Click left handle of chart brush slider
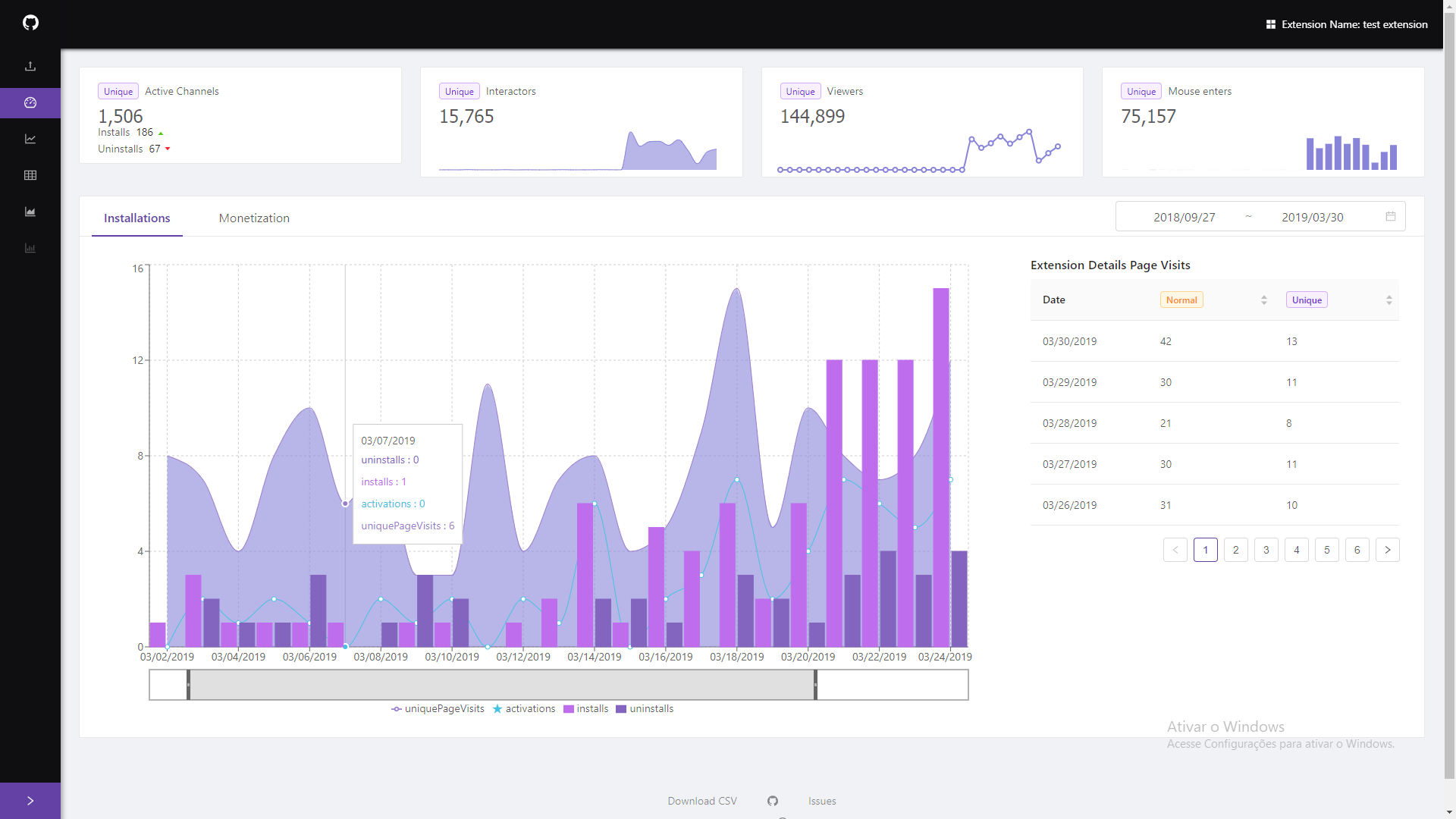Viewport: 1456px width, 819px height. [188, 685]
